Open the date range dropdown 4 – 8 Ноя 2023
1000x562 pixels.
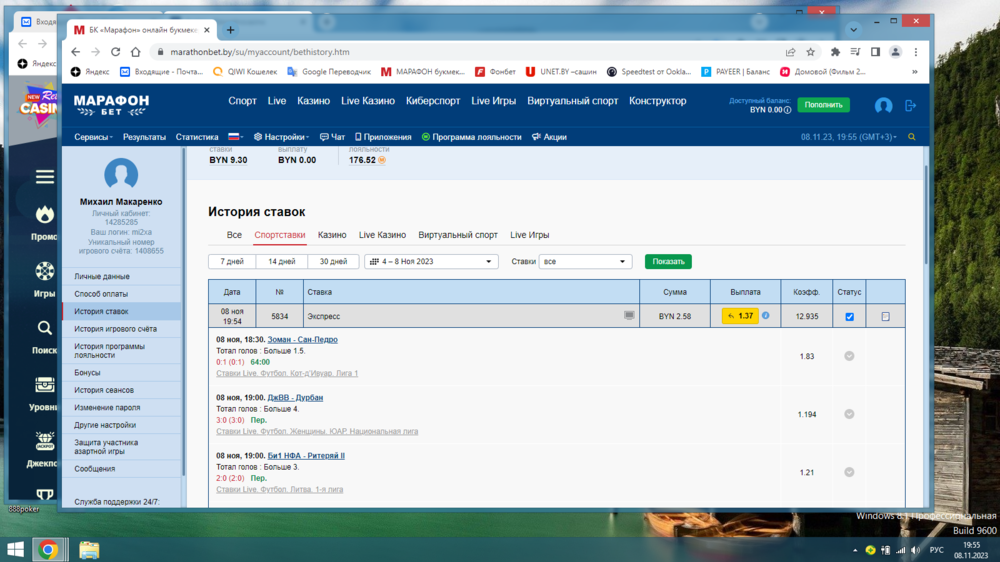point(432,262)
